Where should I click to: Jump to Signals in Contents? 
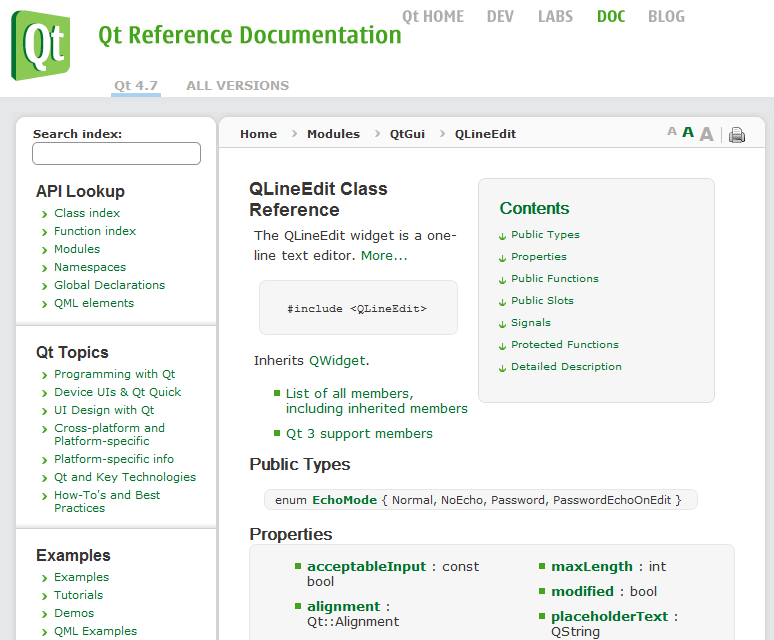(531, 323)
